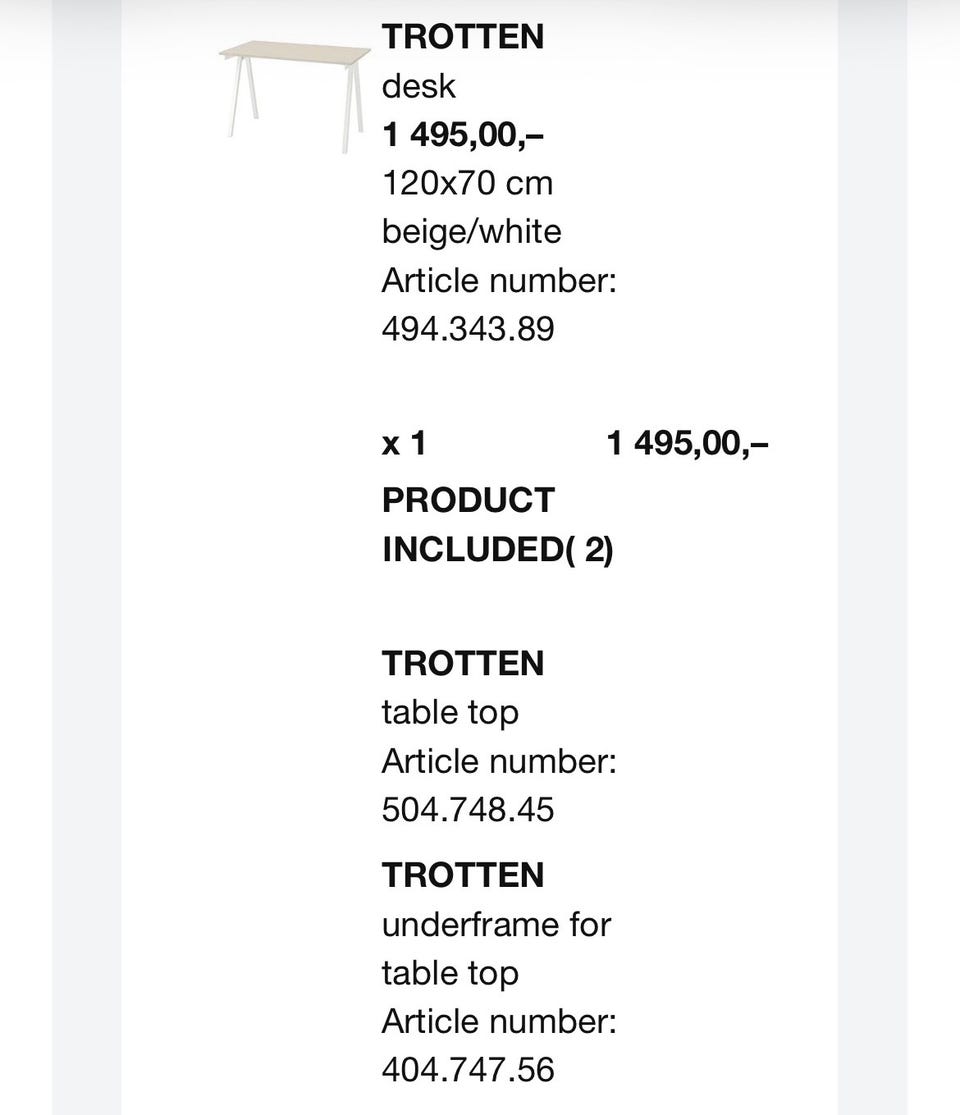Image resolution: width=960 pixels, height=1115 pixels.
Task: Open the TROTTEN table top item
Action: coord(463,663)
